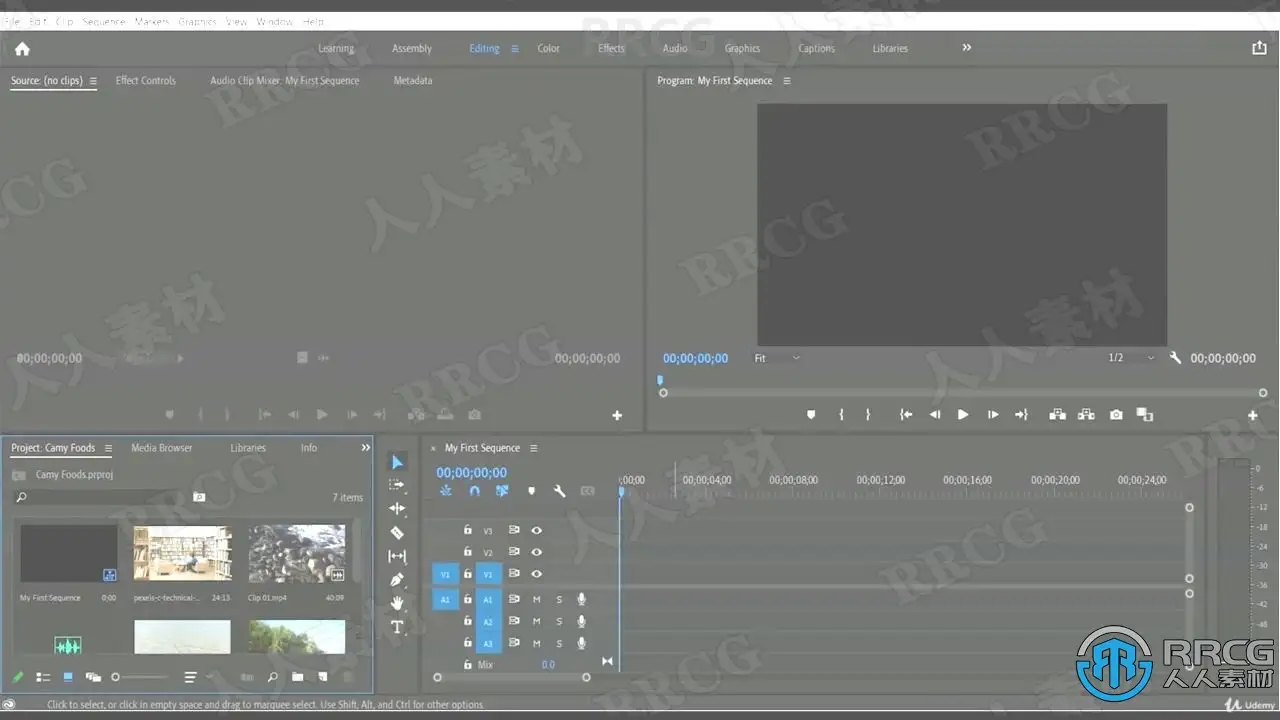The image size is (1280, 720).
Task: Select the Pen tool
Action: (397, 580)
